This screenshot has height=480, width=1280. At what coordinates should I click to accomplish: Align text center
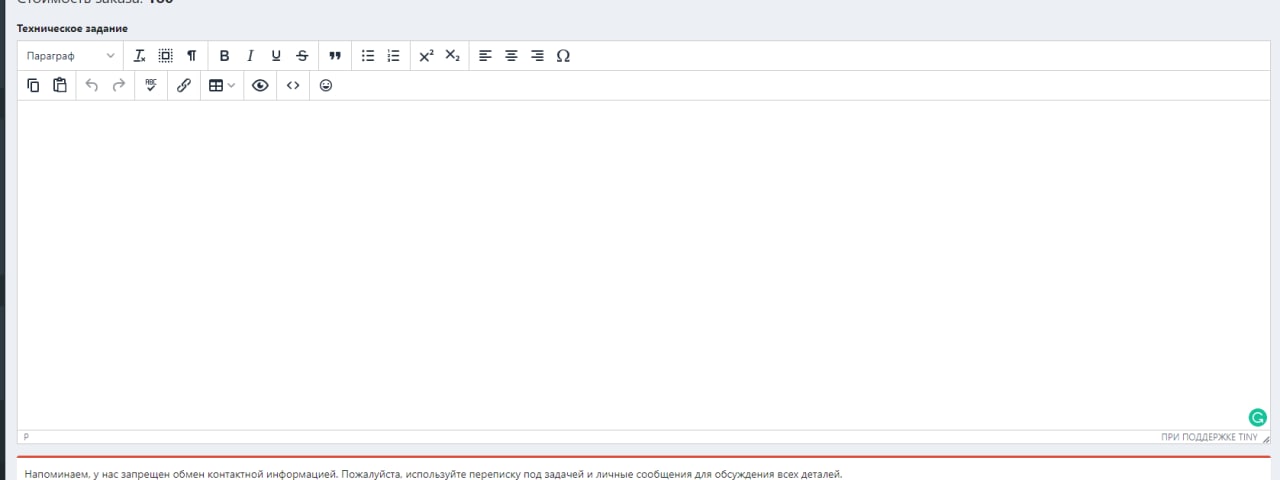click(511, 56)
